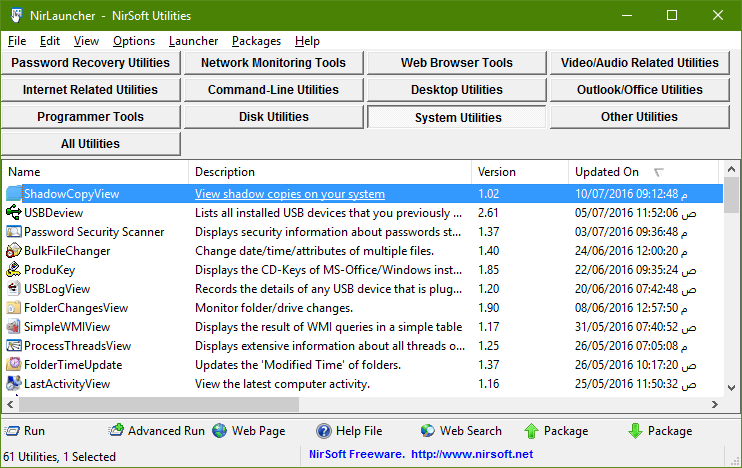Open Web Page via globe icon
Screen dimensions: 742x468
pos(220,431)
